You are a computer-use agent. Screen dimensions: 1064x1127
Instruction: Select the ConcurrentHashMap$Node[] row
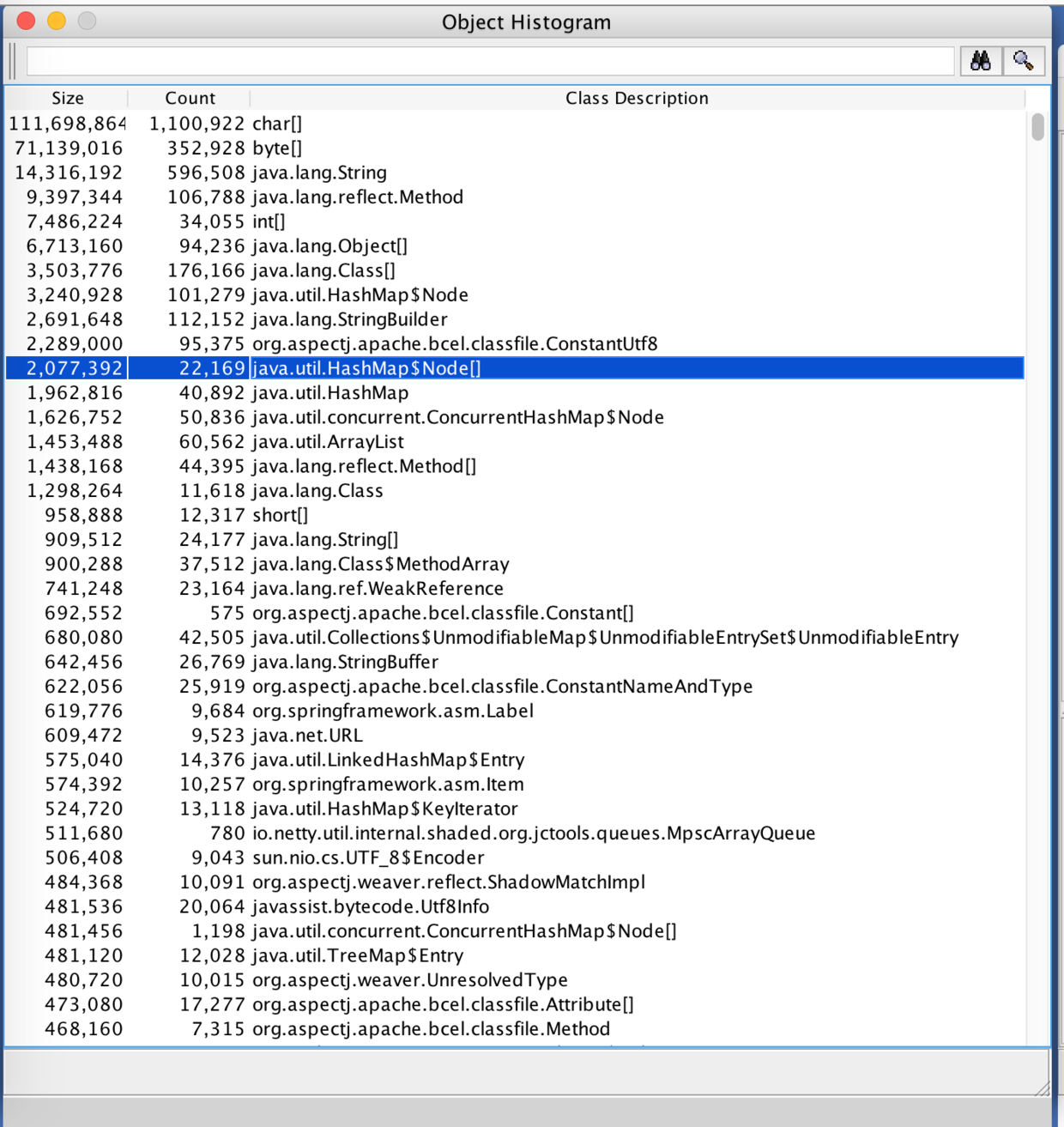(x=515, y=930)
